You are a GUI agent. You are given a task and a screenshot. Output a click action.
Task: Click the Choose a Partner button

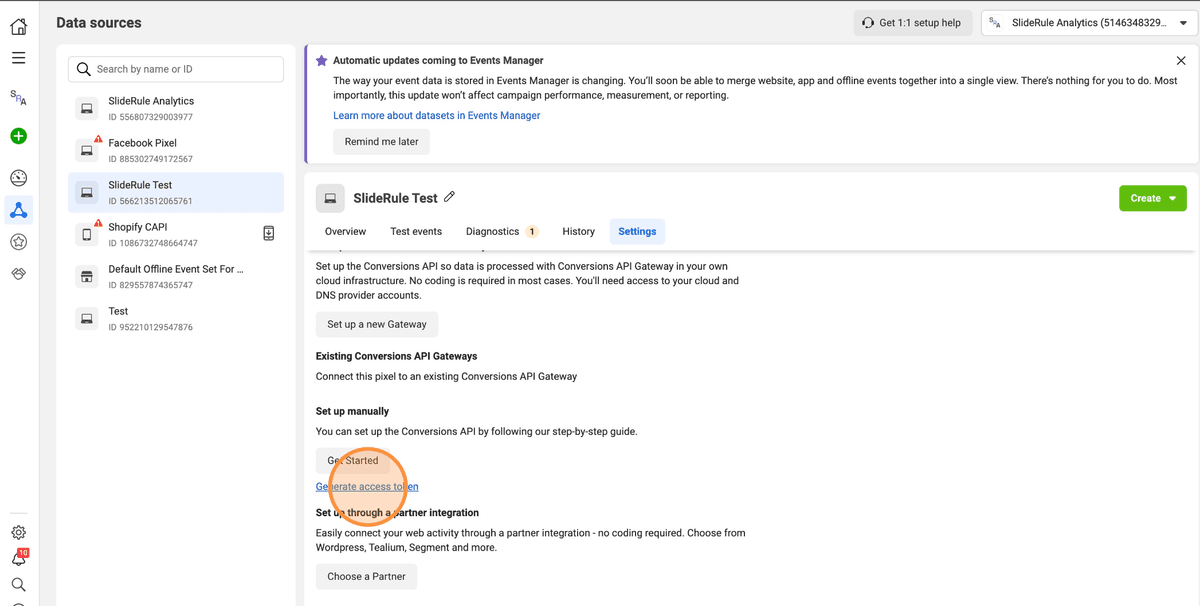[367, 576]
